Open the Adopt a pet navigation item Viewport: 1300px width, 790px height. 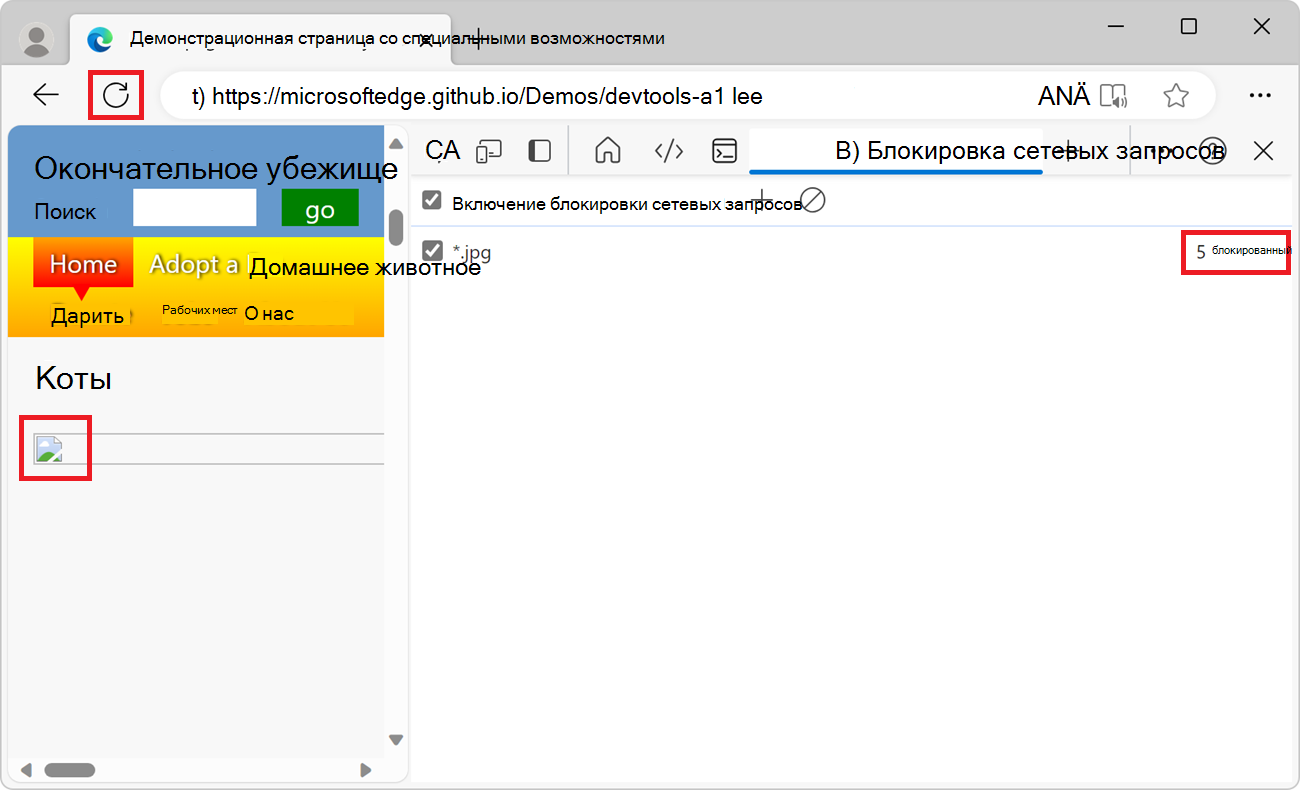[315, 265]
